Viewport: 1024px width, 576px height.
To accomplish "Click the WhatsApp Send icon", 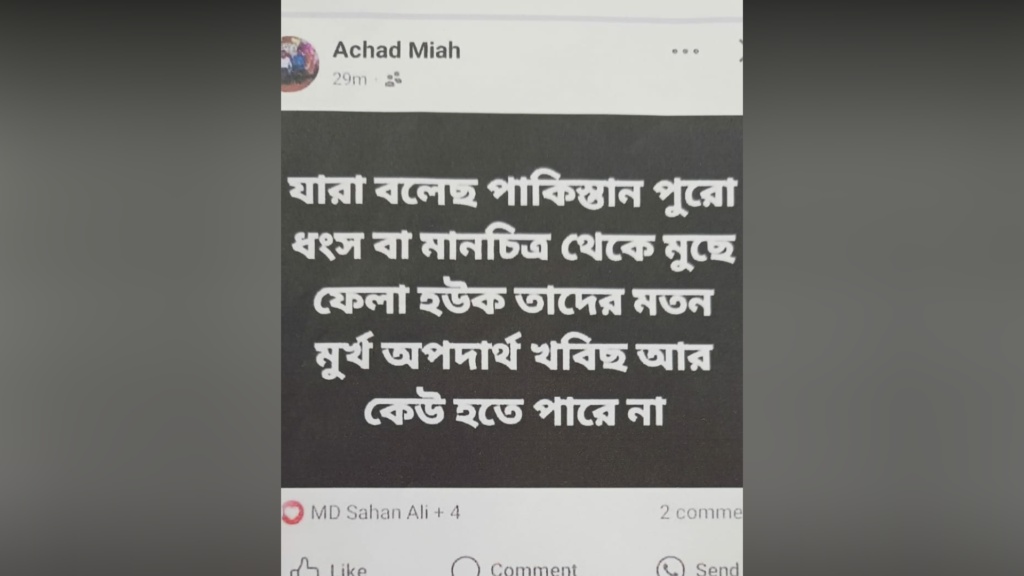I will pyautogui.click(x=671, y=568).
